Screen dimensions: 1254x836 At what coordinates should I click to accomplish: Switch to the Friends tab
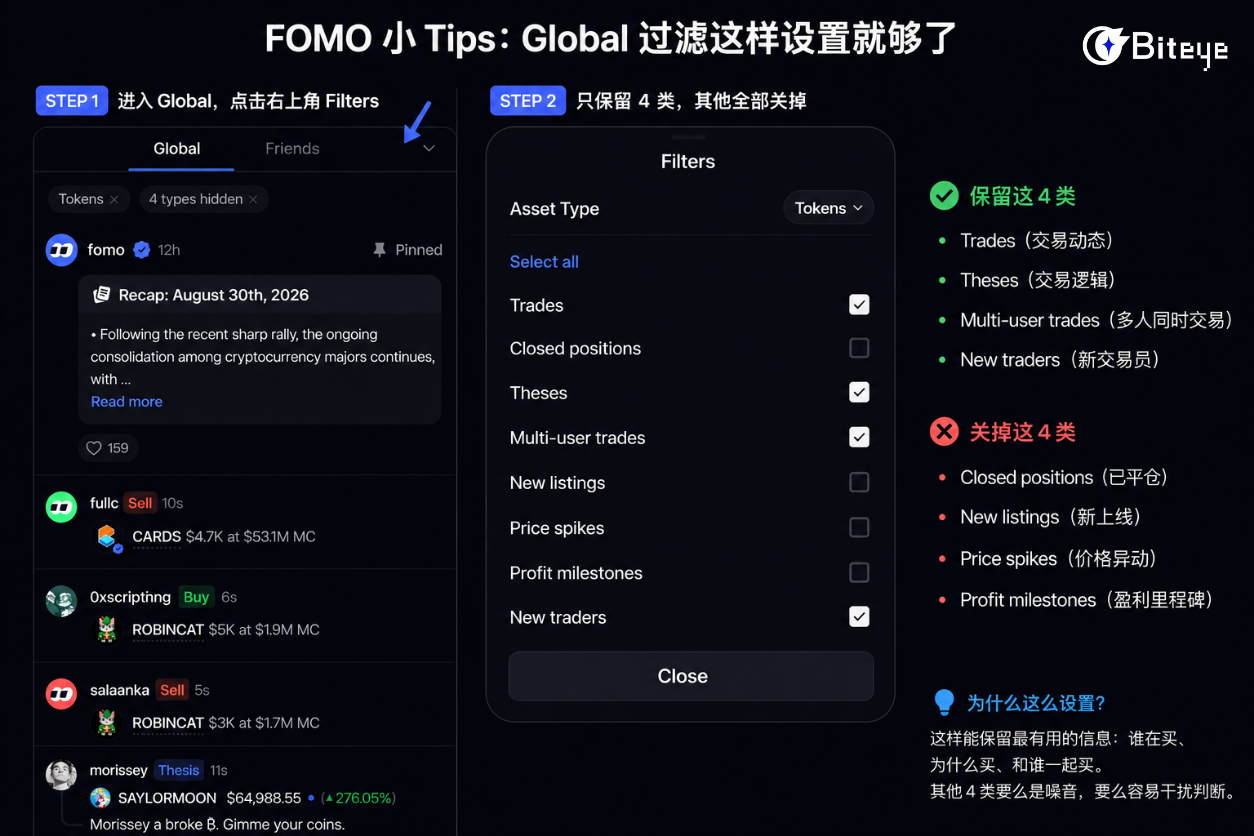point(292,148)
